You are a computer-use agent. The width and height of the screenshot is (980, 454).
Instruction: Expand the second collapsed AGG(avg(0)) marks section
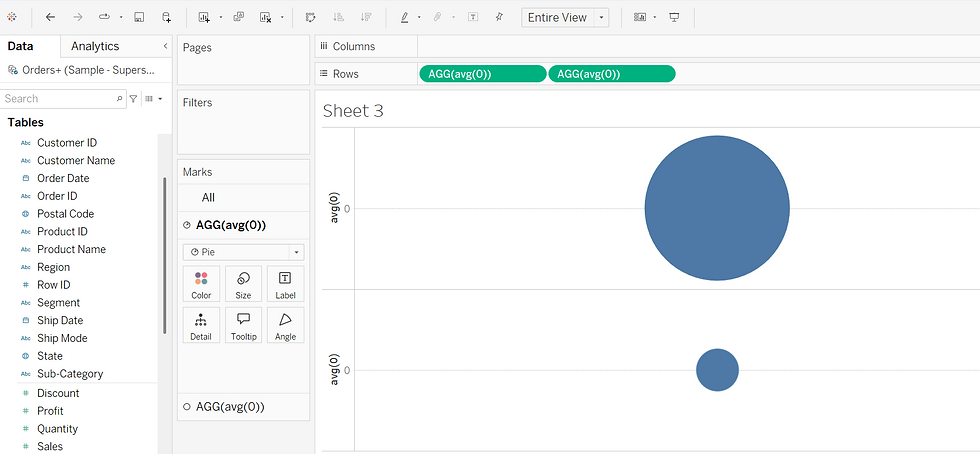click(244, 407)
